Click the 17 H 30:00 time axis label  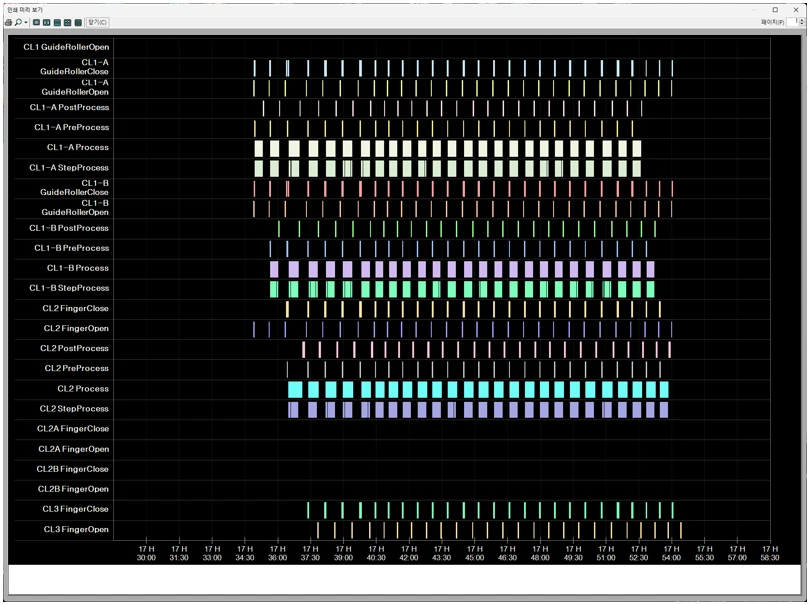pos(146,553)
